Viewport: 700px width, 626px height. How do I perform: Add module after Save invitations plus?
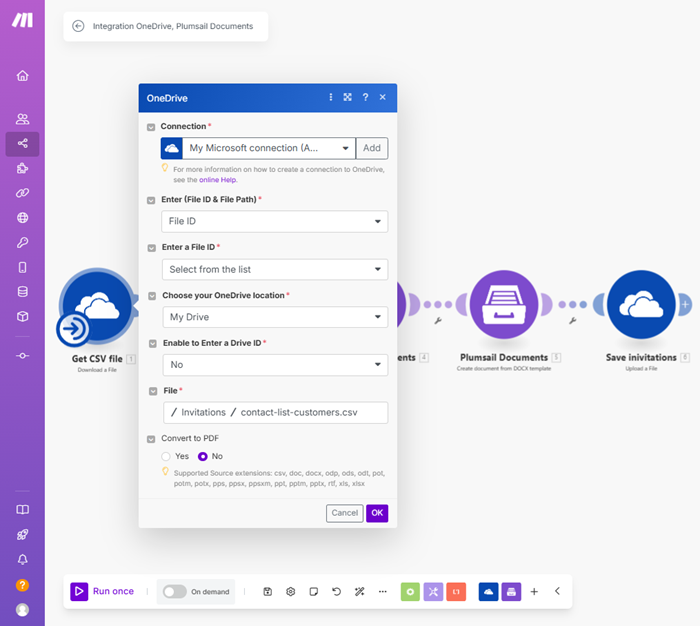685,305
